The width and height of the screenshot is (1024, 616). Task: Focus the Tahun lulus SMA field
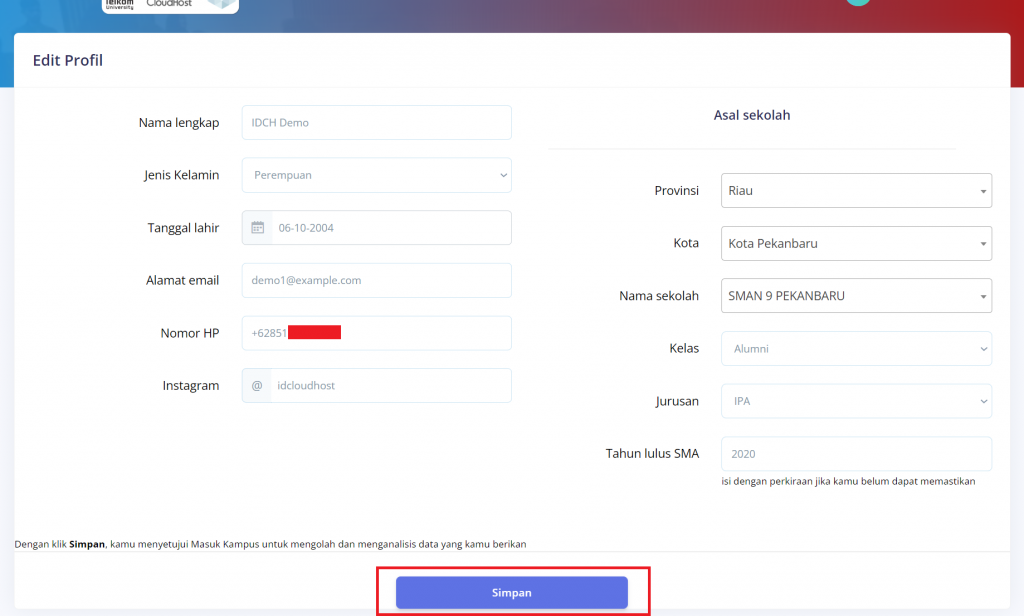[856, 454]
